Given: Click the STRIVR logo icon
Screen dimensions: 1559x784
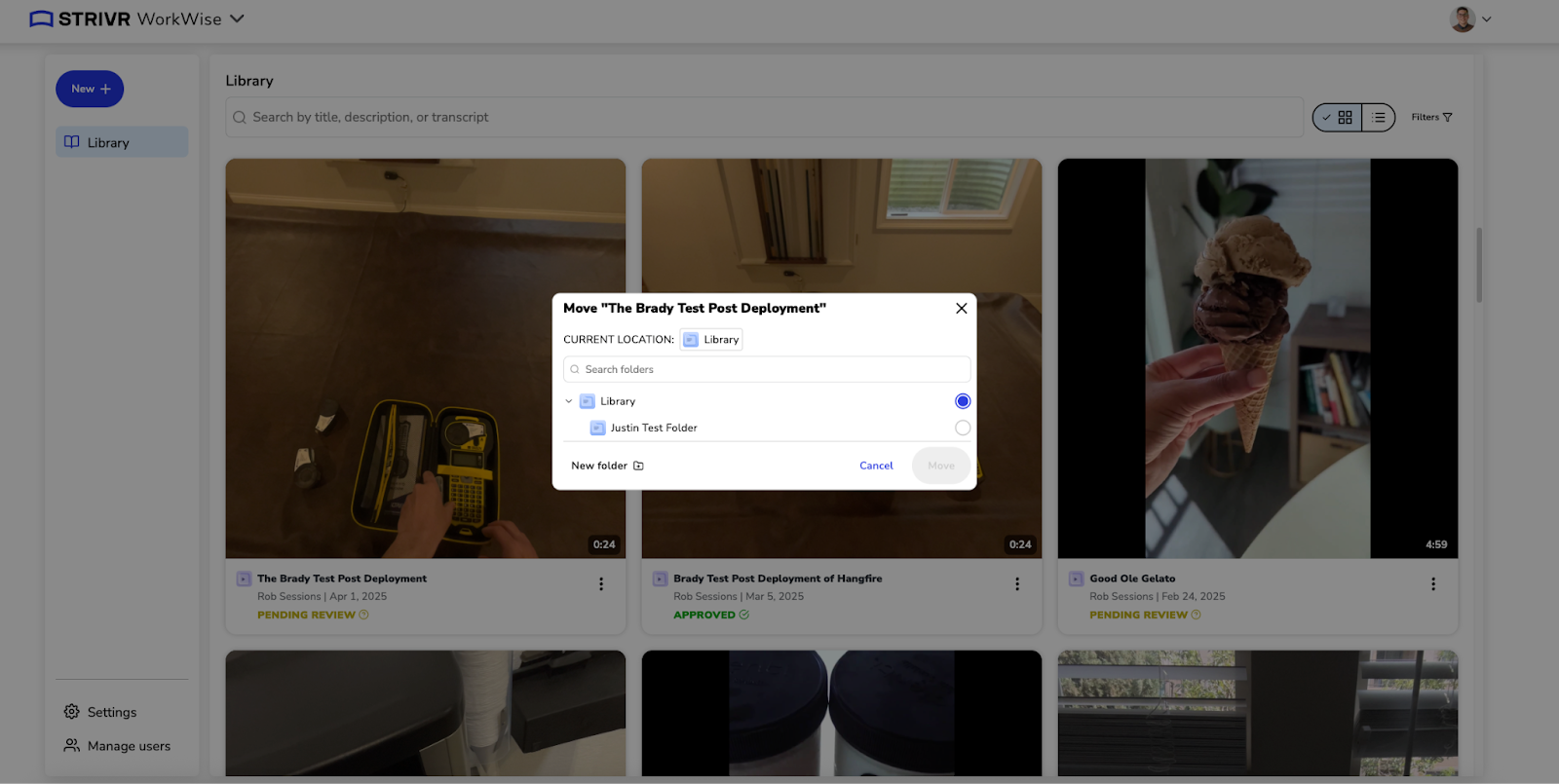Looking at the screenshot, I should (x=41, y=19).
